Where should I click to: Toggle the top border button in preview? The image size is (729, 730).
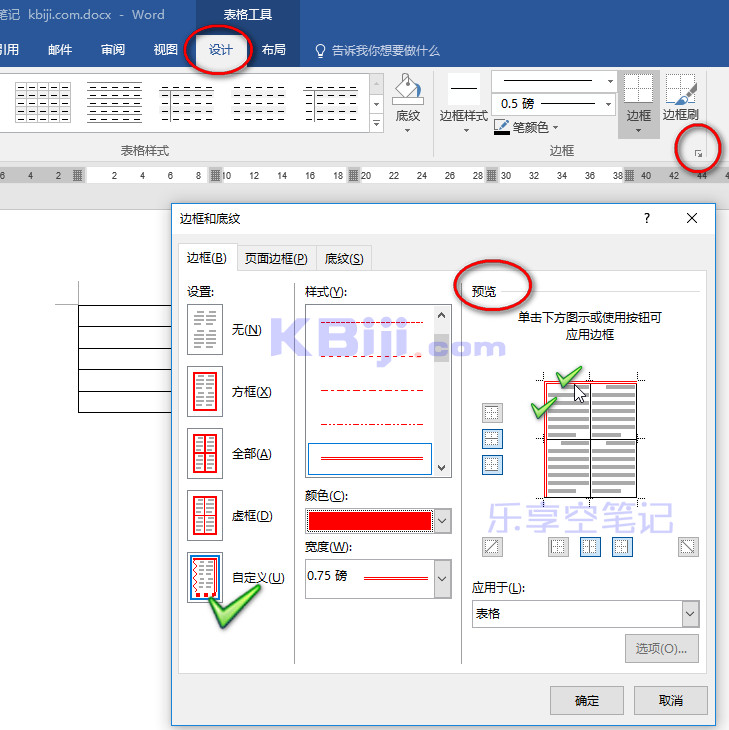pyautogui.click(x=493, y=413)
